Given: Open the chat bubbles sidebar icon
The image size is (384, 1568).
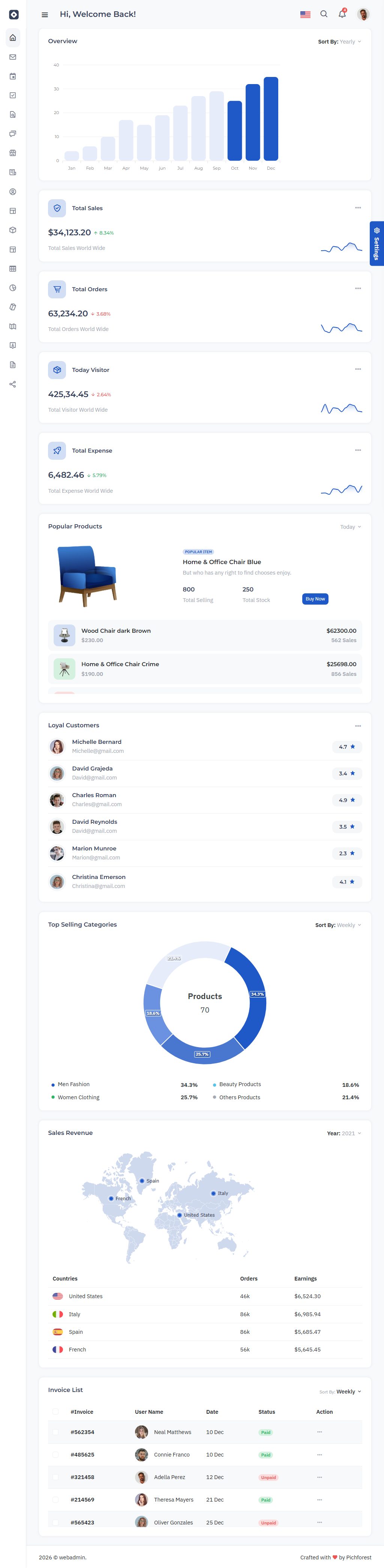Looking at the screenshot, I should [13, 134].
